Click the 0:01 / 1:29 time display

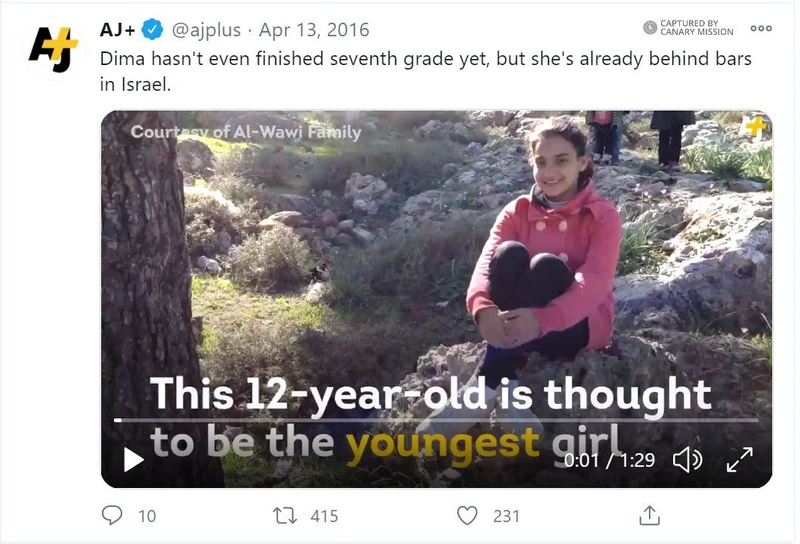click(609, 460)
